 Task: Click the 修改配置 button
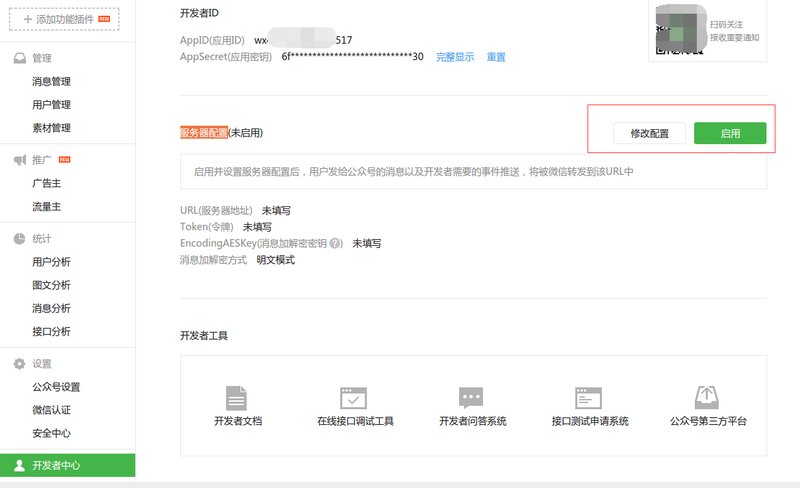(x=649, y=134)
